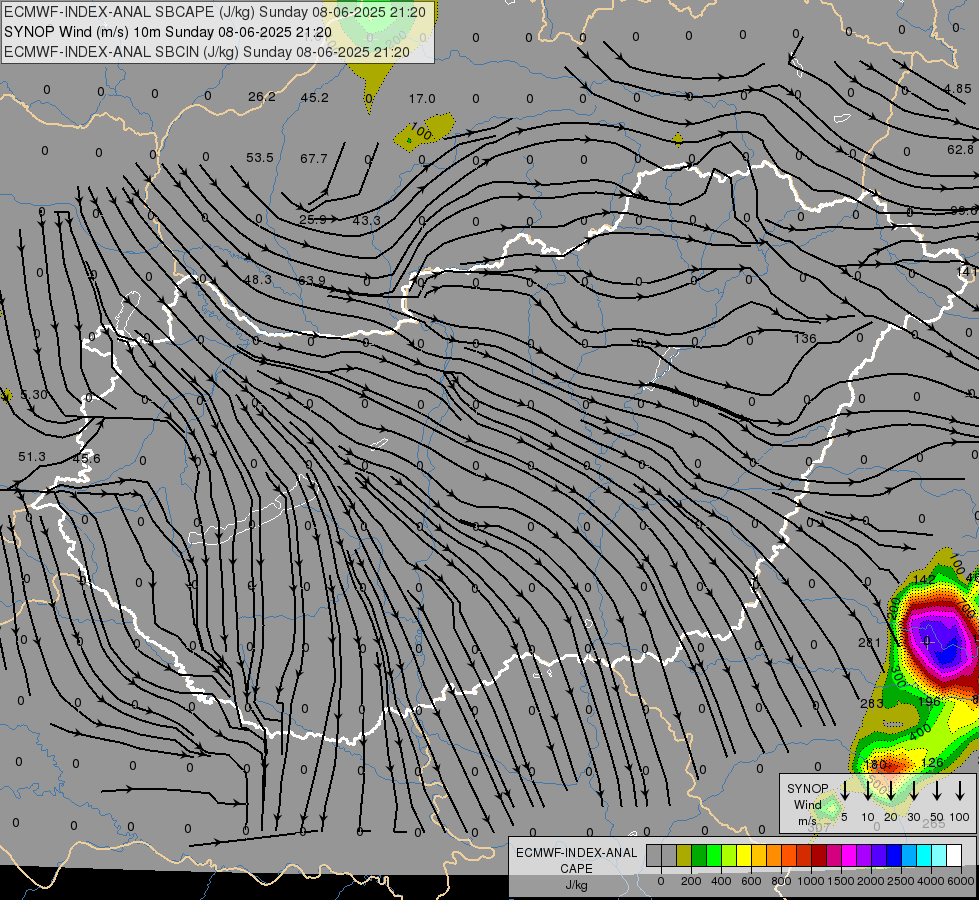The image size is (979, 900).
Task: Click the 2500 tick label on color scale
Action: 901,881
